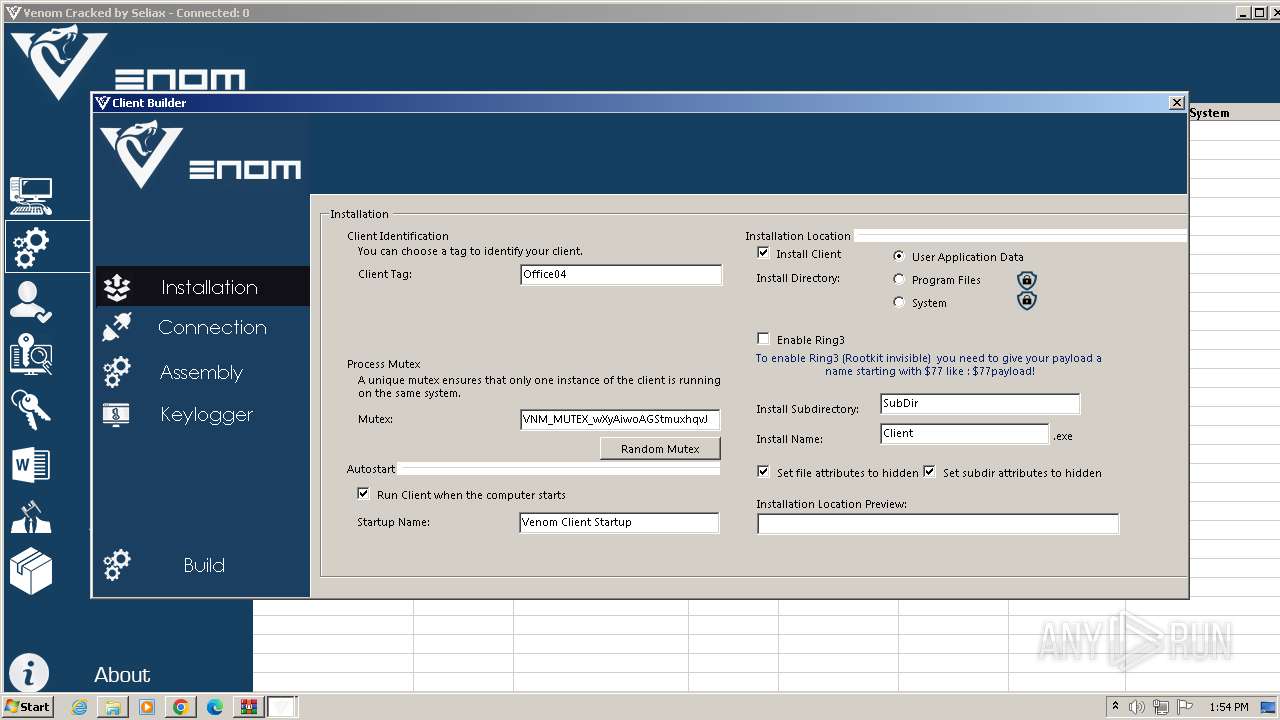Click the Mutex input field
This screenshot has width=1280, height=720.
pos(620,420)
